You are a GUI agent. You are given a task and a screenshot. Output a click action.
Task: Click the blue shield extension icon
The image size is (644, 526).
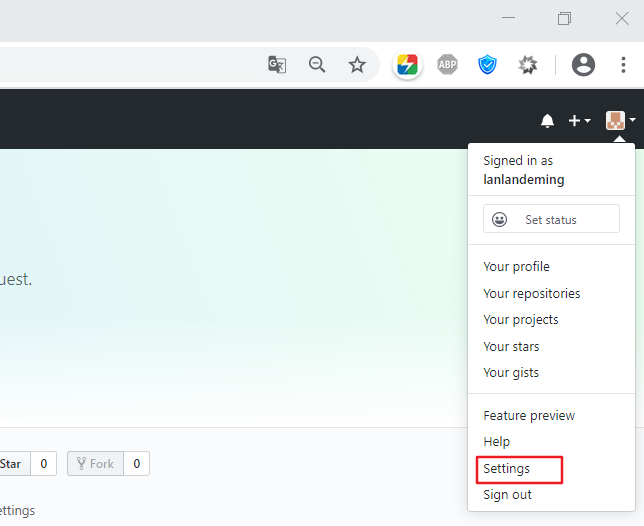[x=487, y=65]
